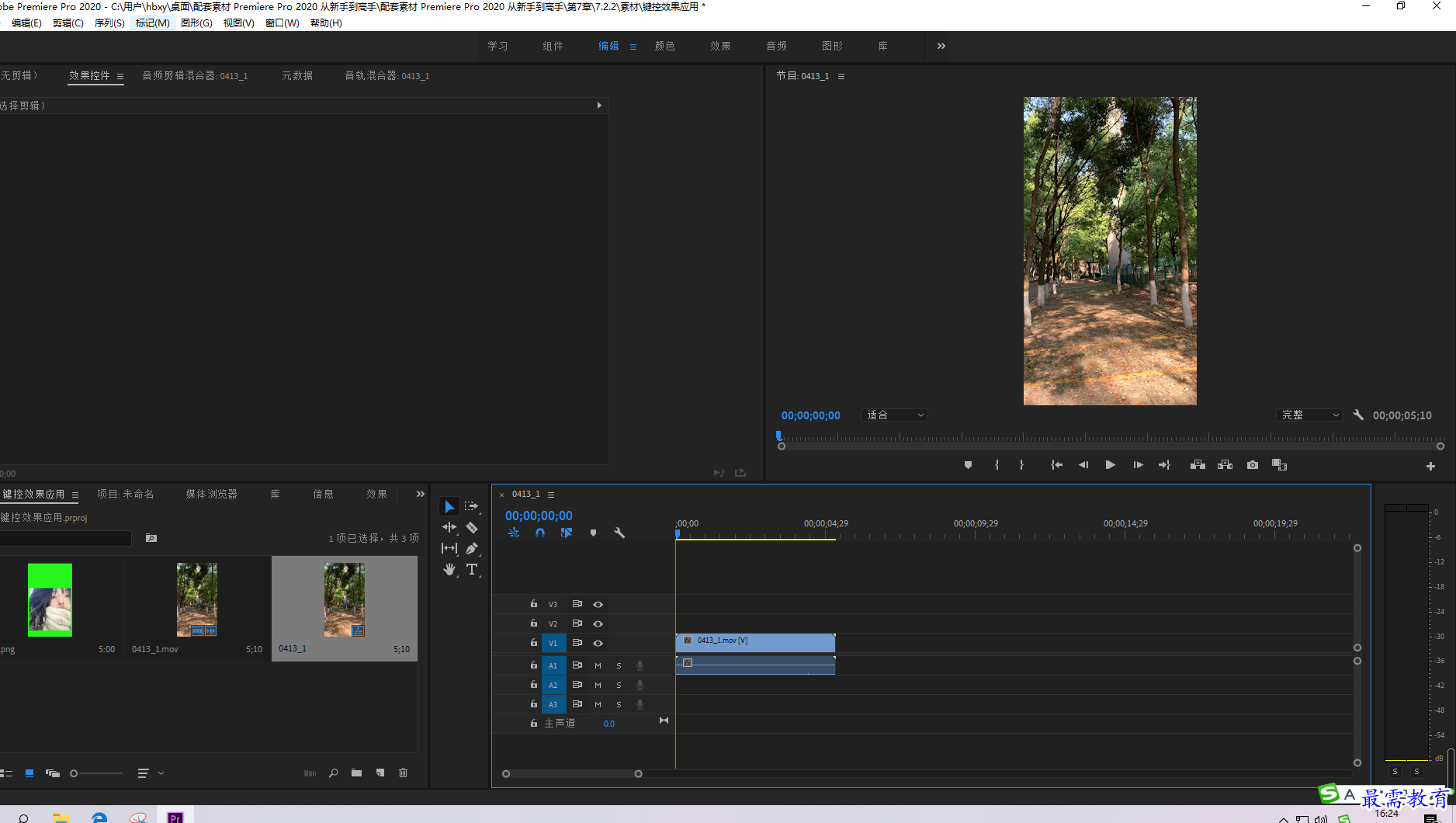Screen dimensions: 1456x823
Task: Select the Track Select Forward tool
Action: click(471, 506)
